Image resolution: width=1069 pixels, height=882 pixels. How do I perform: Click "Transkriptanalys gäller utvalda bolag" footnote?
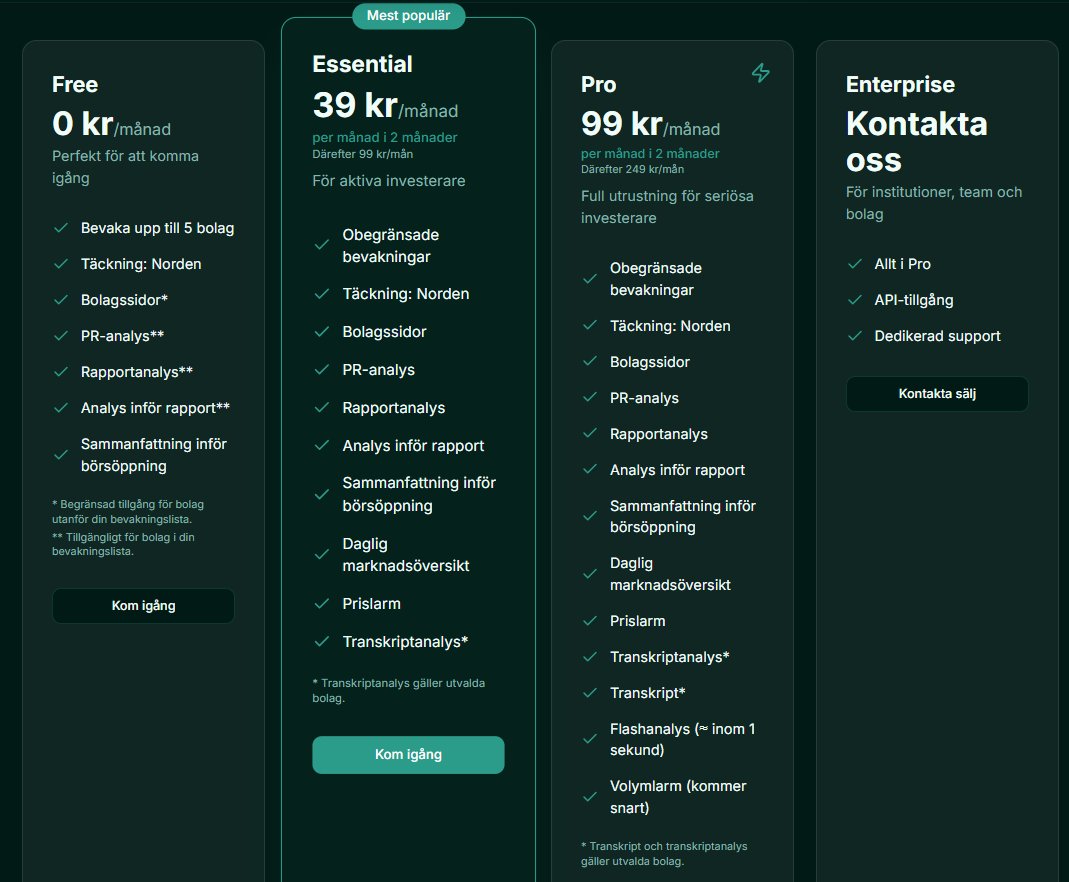tap(399, 690)
